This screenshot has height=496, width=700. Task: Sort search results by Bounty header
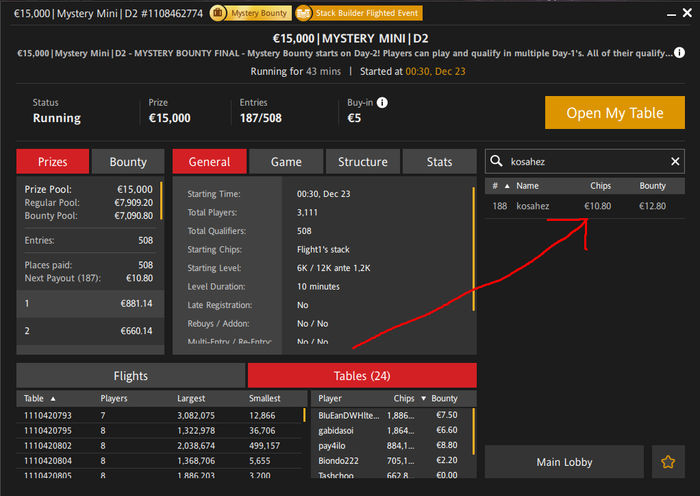tap(652, 186)
